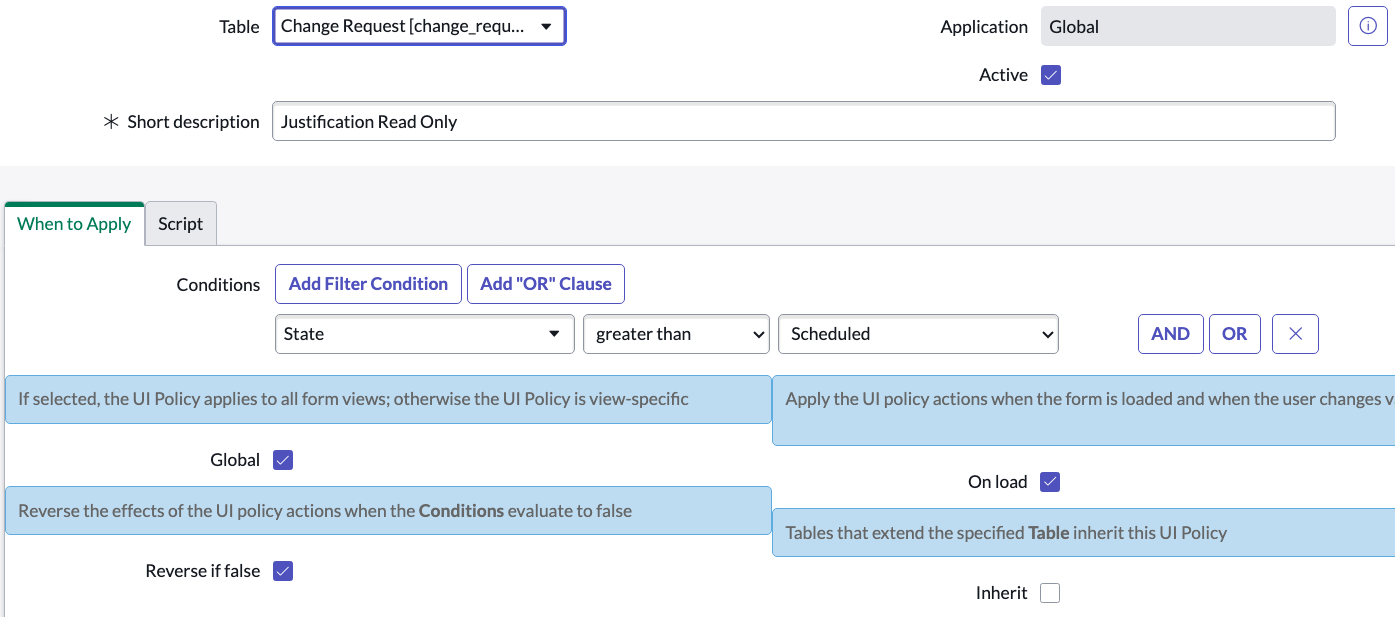Click the Application field showing Global
Image resolution: width=1395 pixels, height=617 pixels.
coord(1187,26)
